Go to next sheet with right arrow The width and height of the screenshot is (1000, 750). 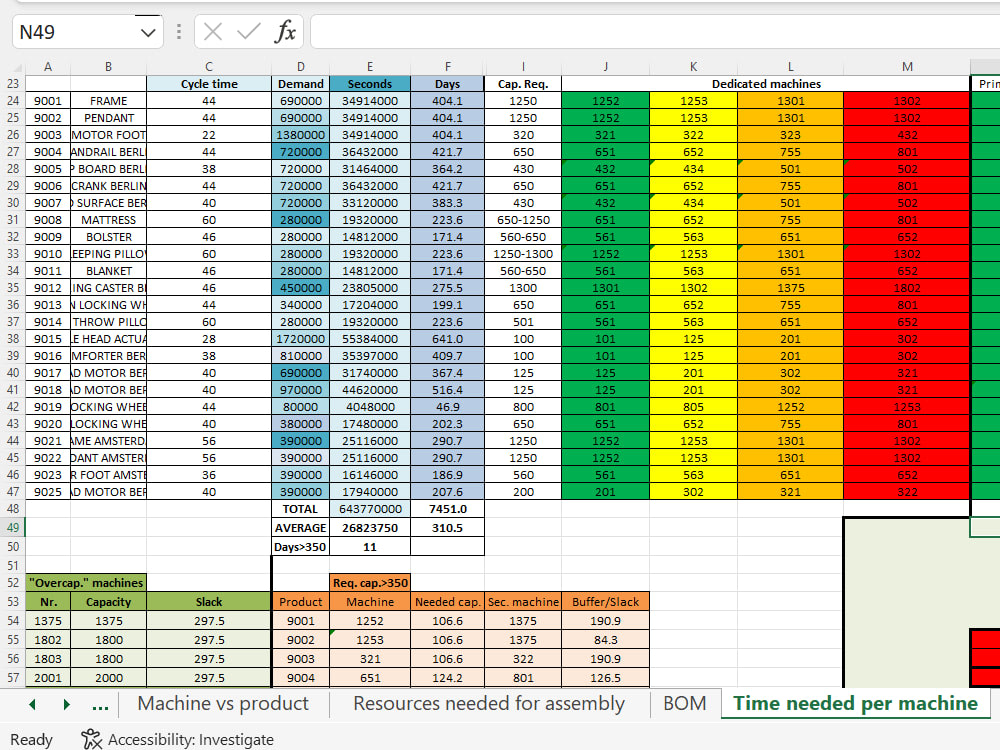(x=66, y=704)
